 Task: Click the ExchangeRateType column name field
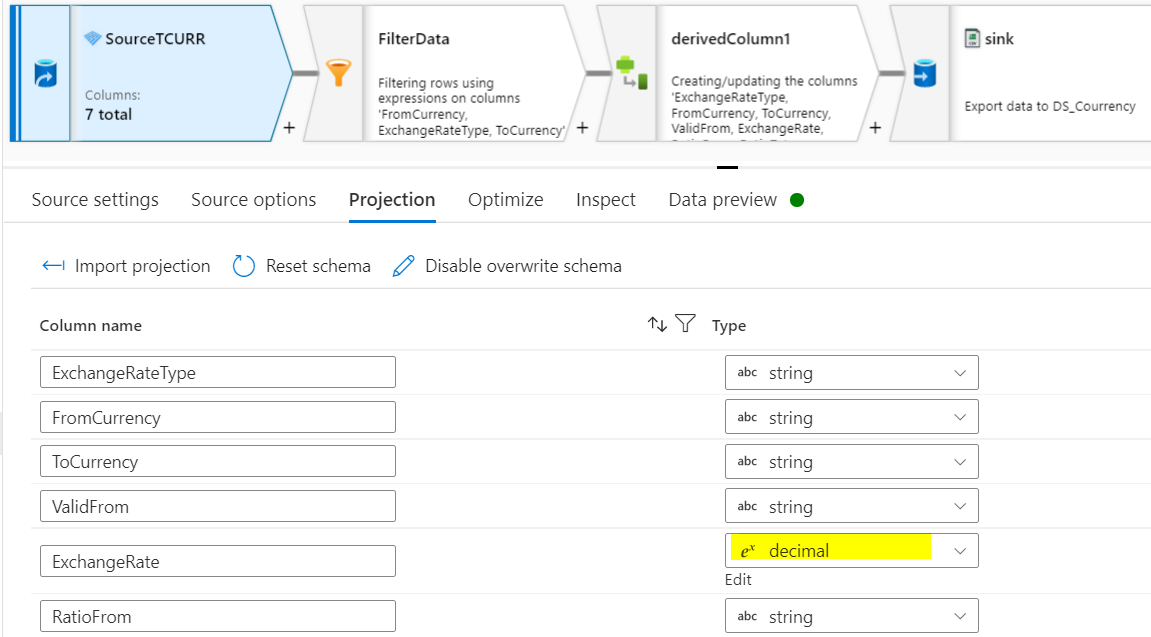[x=217, y=372]
